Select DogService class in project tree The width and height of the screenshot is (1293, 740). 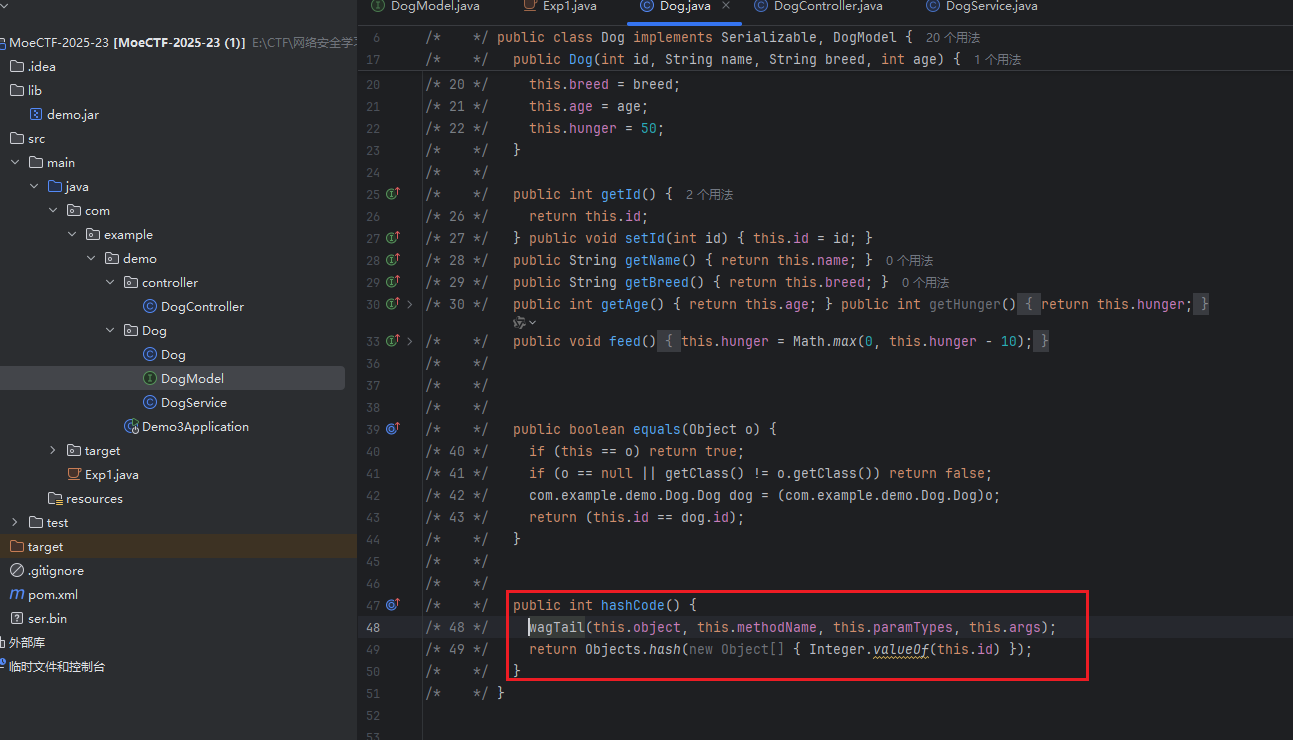point(193,403)
